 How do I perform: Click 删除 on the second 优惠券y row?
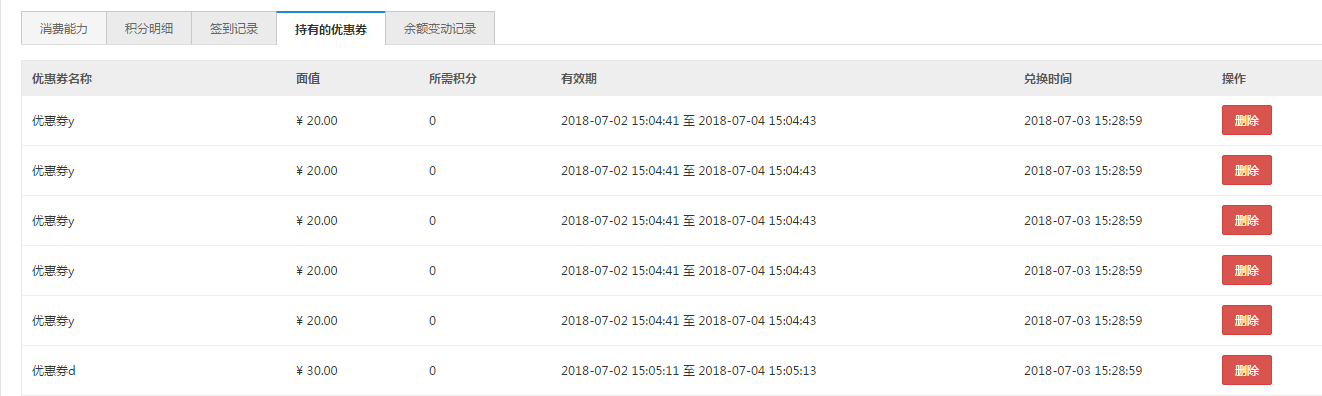[x=1247, y=170]
